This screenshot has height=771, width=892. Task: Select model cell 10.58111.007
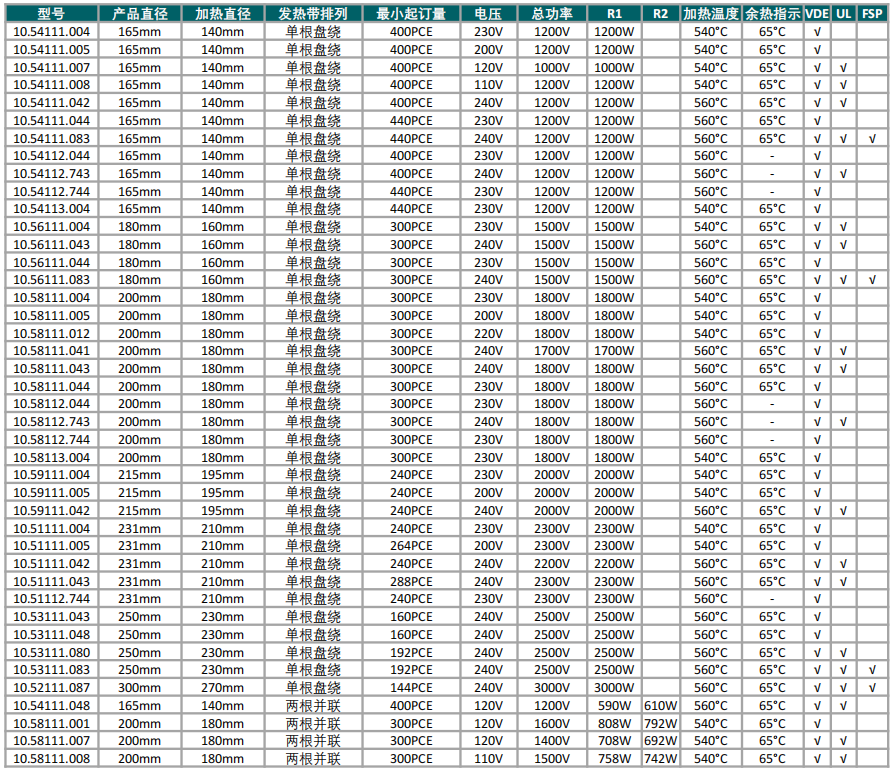click(x=52, y=741)
